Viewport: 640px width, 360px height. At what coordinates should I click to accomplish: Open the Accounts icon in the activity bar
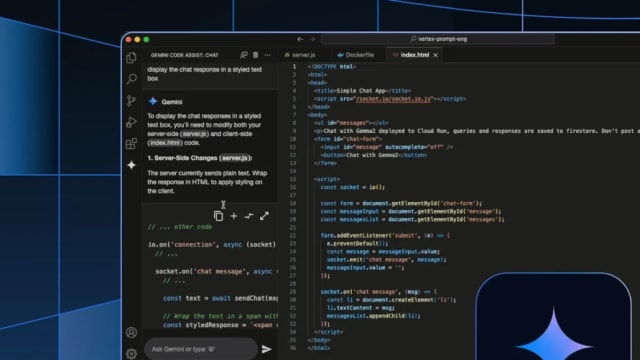pos(131,333)
